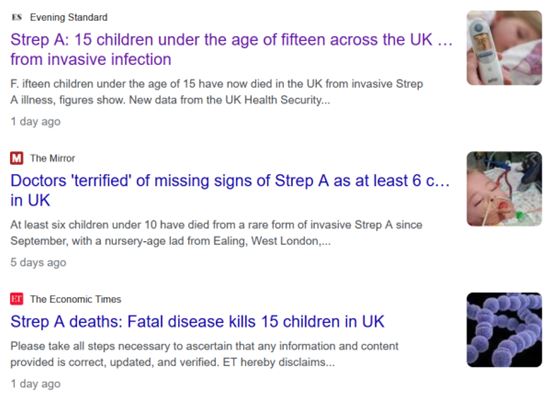Click '1 day ago' under Economic Times

(x=36, y=384)
